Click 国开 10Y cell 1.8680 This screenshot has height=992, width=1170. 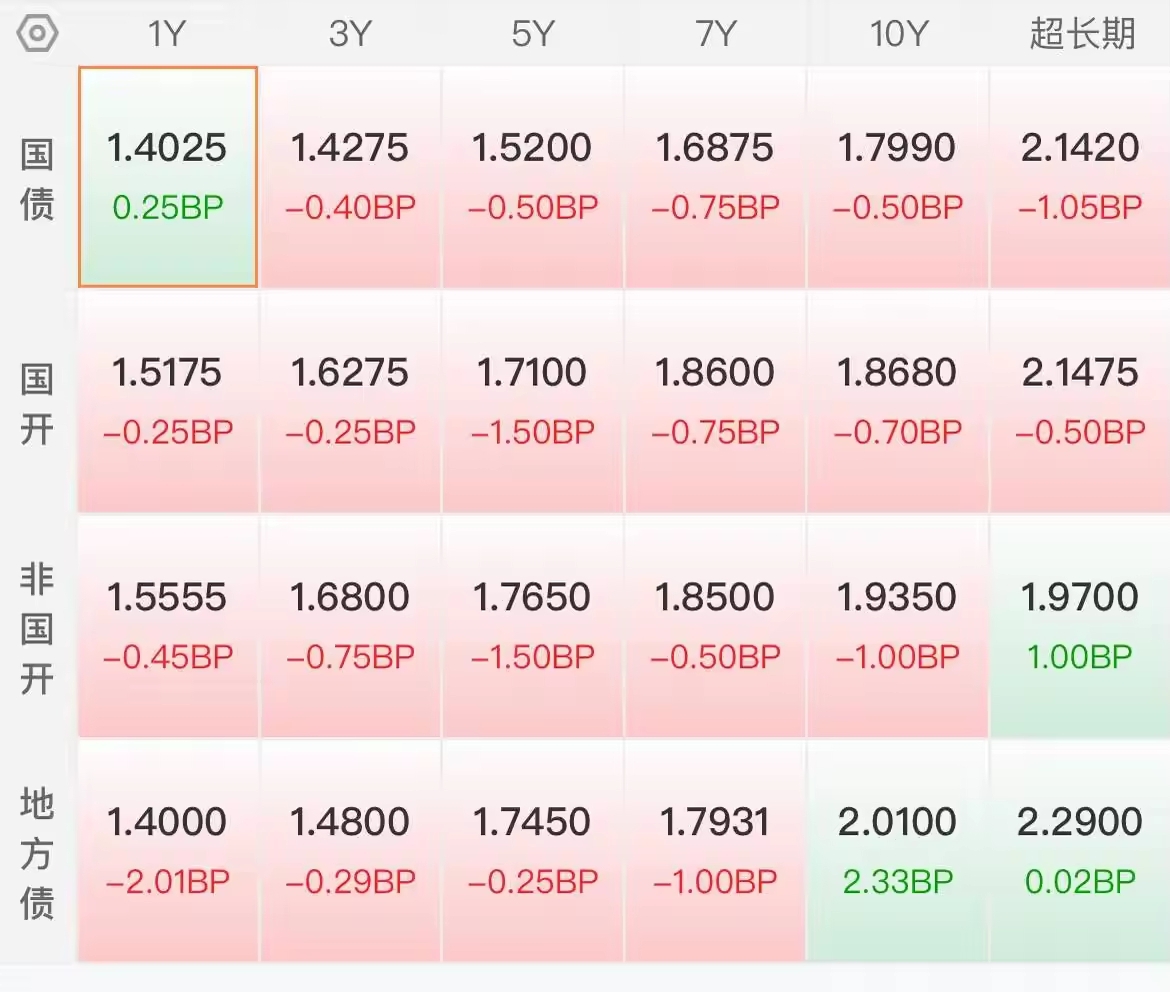coord(898,402)
